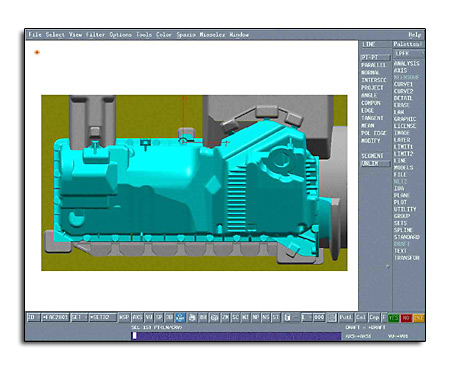
Task: Click the lock icon in bottom toolbar
Action: click(x=287, y=318)
